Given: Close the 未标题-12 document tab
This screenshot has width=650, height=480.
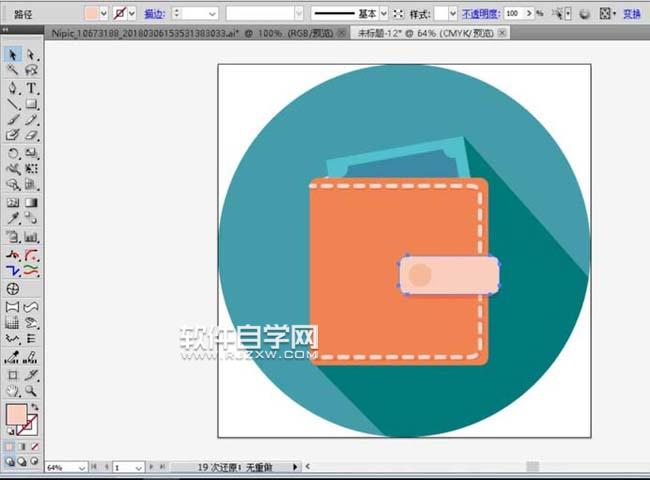Looking at the screenshot, I should pos(502,33).
